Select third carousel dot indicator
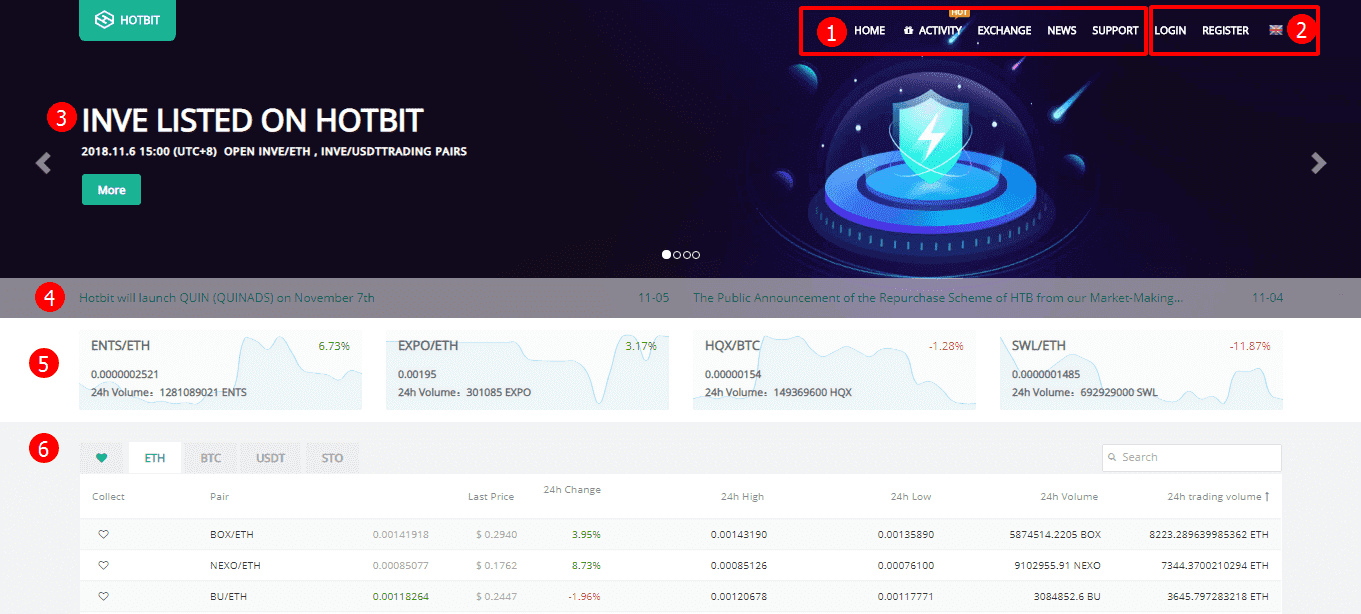The image size is (1361, 614). 686,255
